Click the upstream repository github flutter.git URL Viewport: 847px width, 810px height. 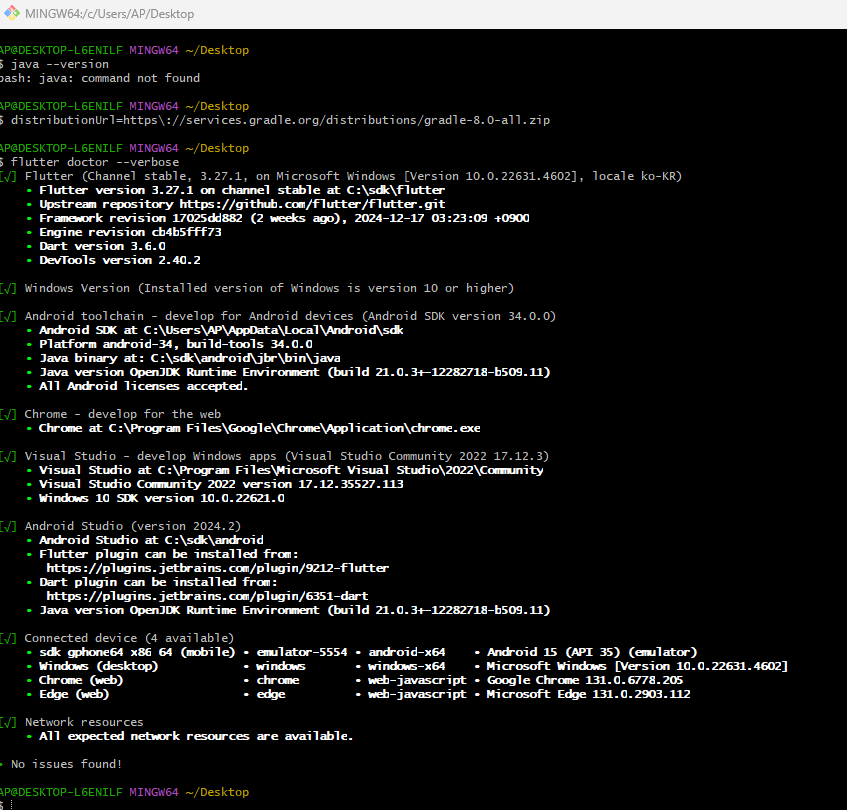pos(312,204)
